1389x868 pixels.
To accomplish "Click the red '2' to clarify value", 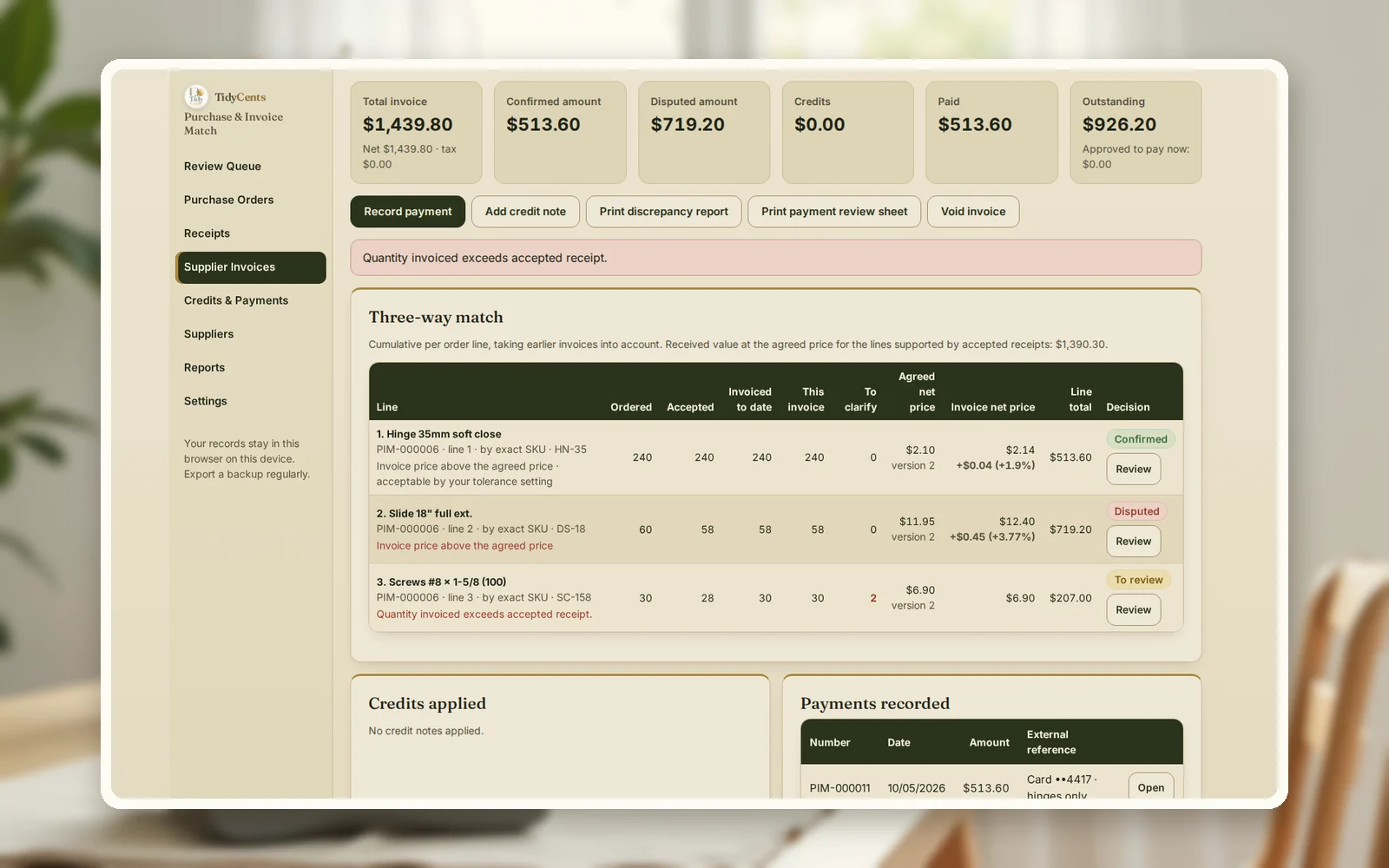I will [873, 598].
